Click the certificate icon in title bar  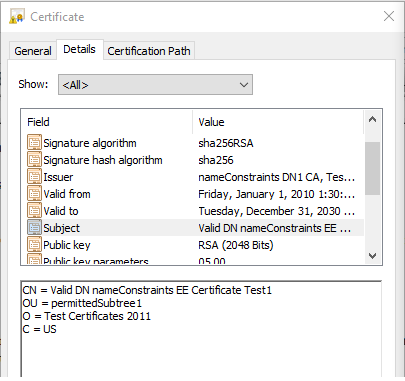point(17,16)
